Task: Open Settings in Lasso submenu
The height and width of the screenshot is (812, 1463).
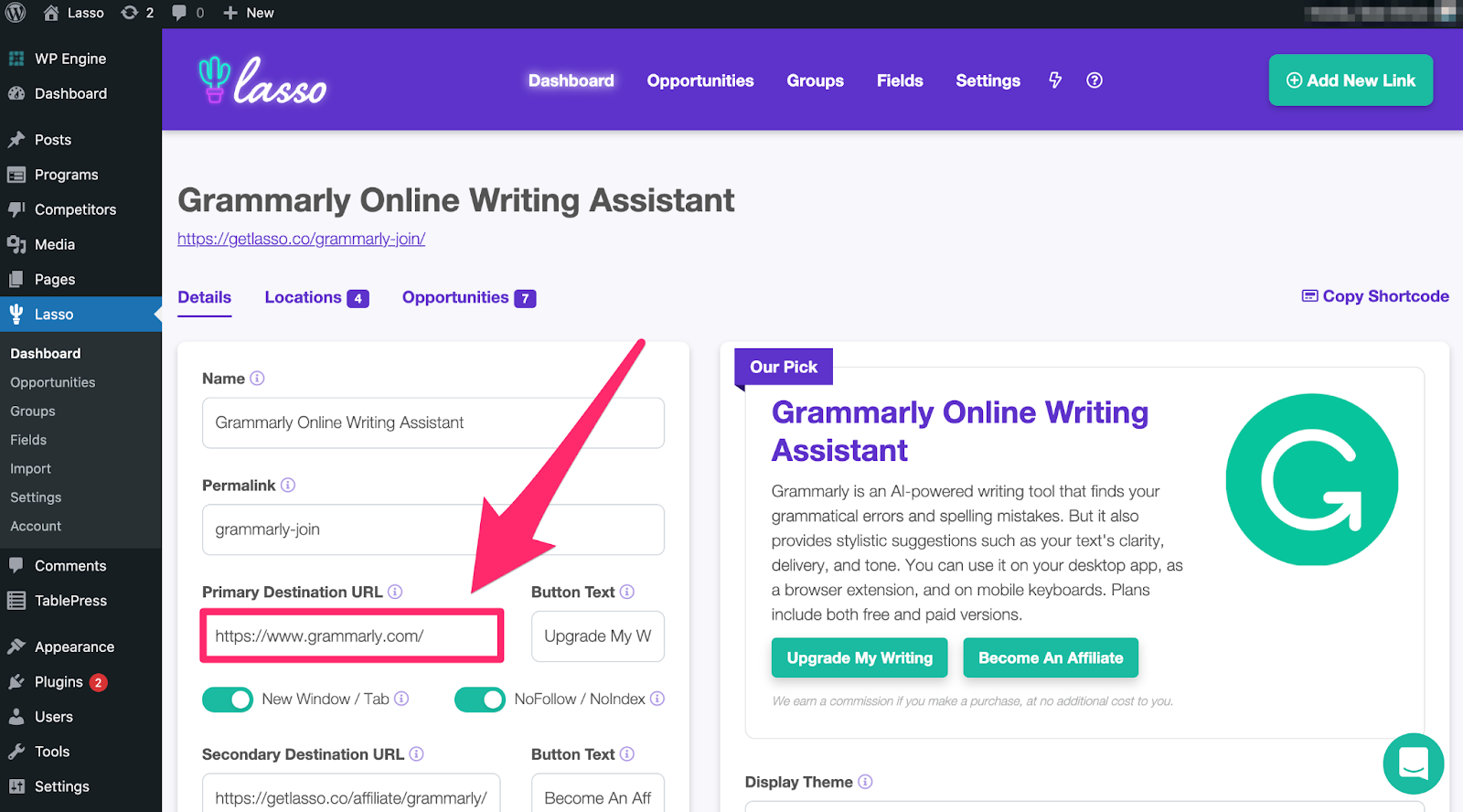Action: (36, 497)
